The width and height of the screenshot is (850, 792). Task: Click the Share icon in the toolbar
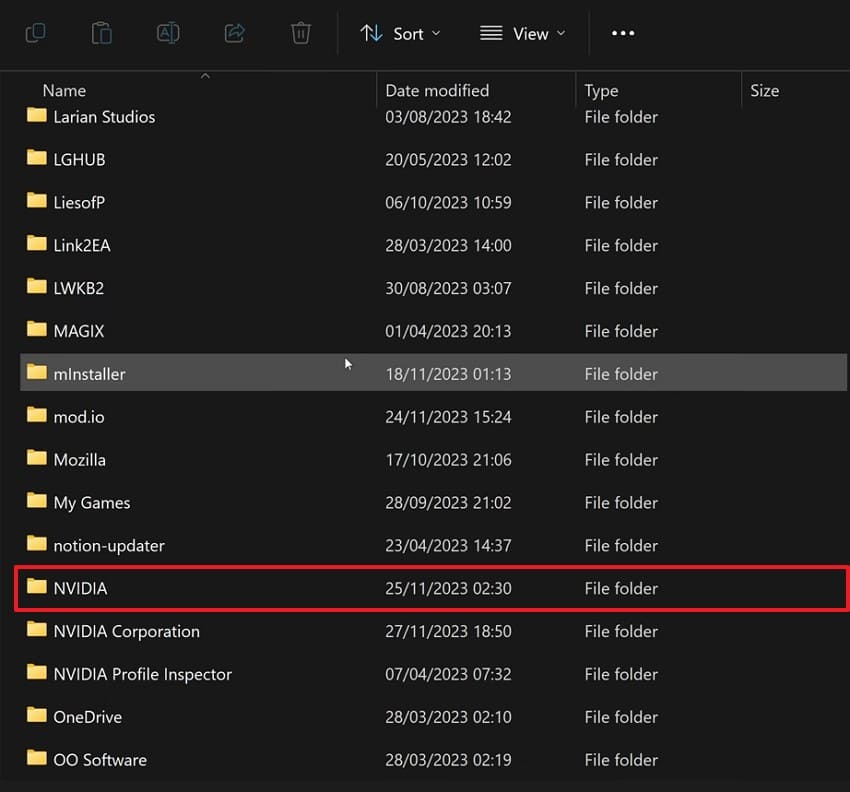click(x=234, y=33)
